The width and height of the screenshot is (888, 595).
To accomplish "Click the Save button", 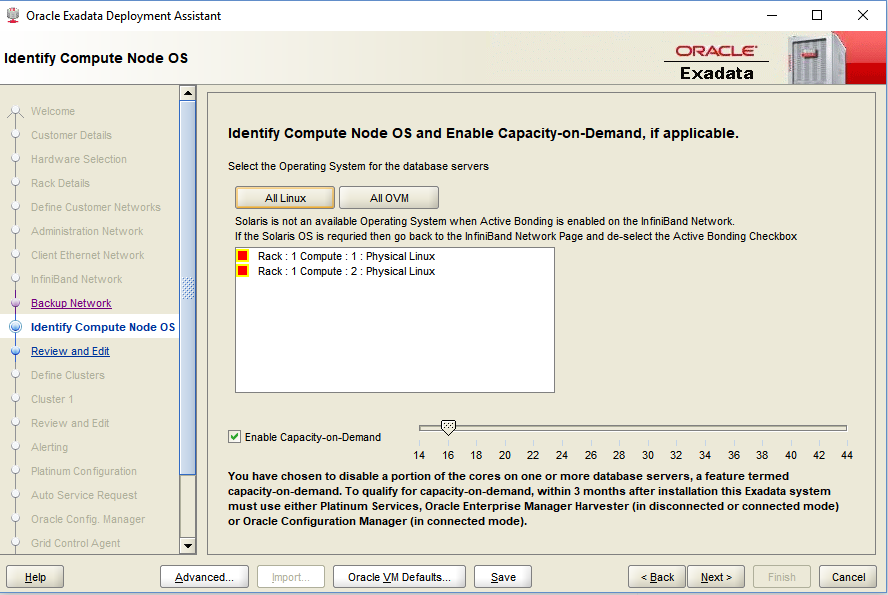I will (503, 577).
